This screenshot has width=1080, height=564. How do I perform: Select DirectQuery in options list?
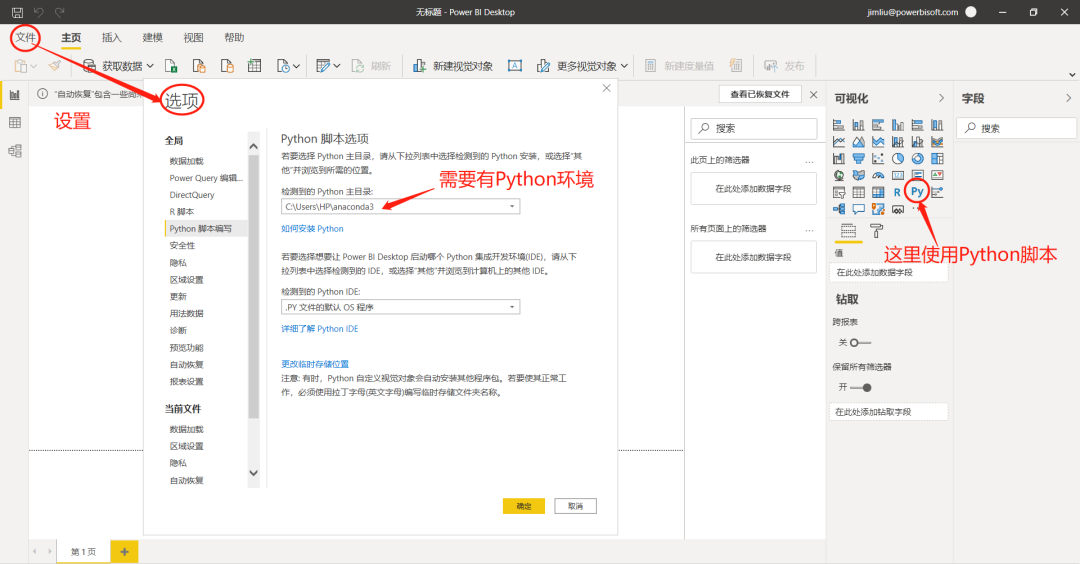coord(192,195)
